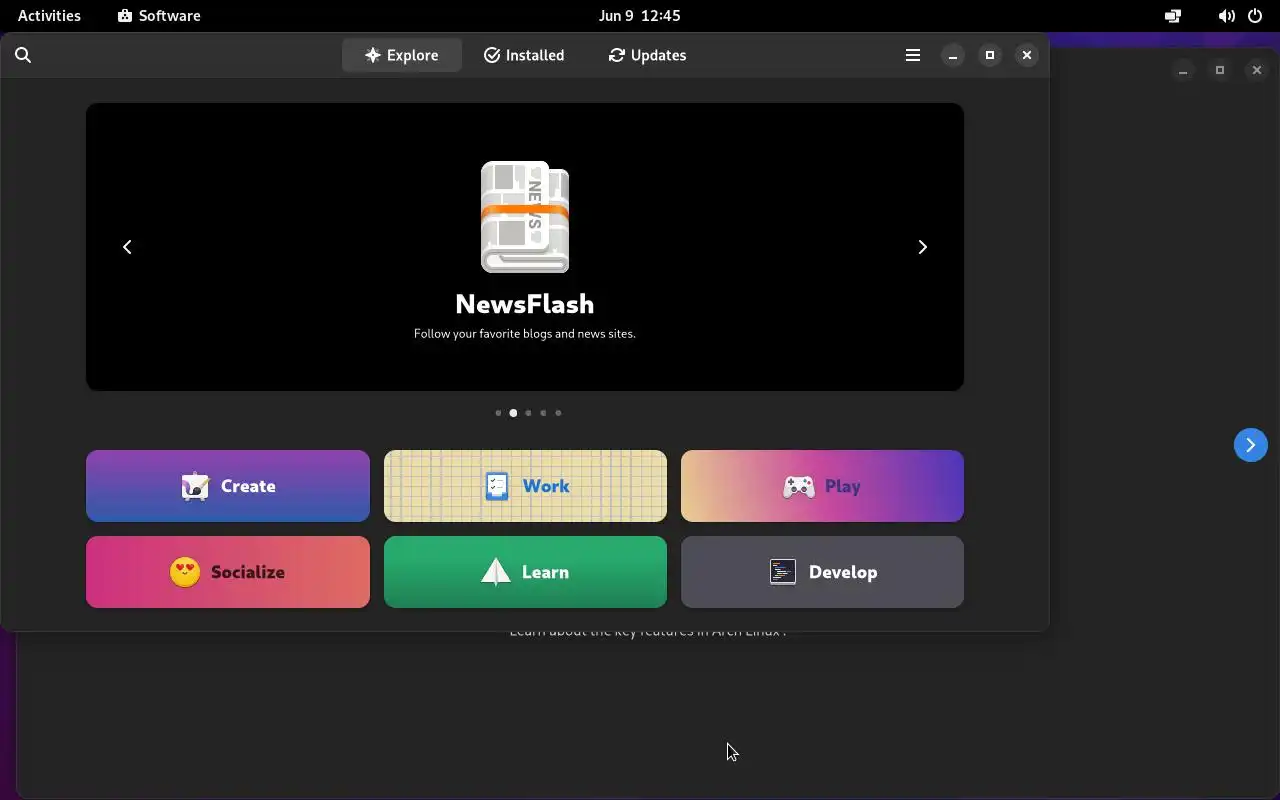This screenshot has width=1280, height=800.
Task: Open the search icon in Software
Action: pyautogui.click(x=23, y=55)
